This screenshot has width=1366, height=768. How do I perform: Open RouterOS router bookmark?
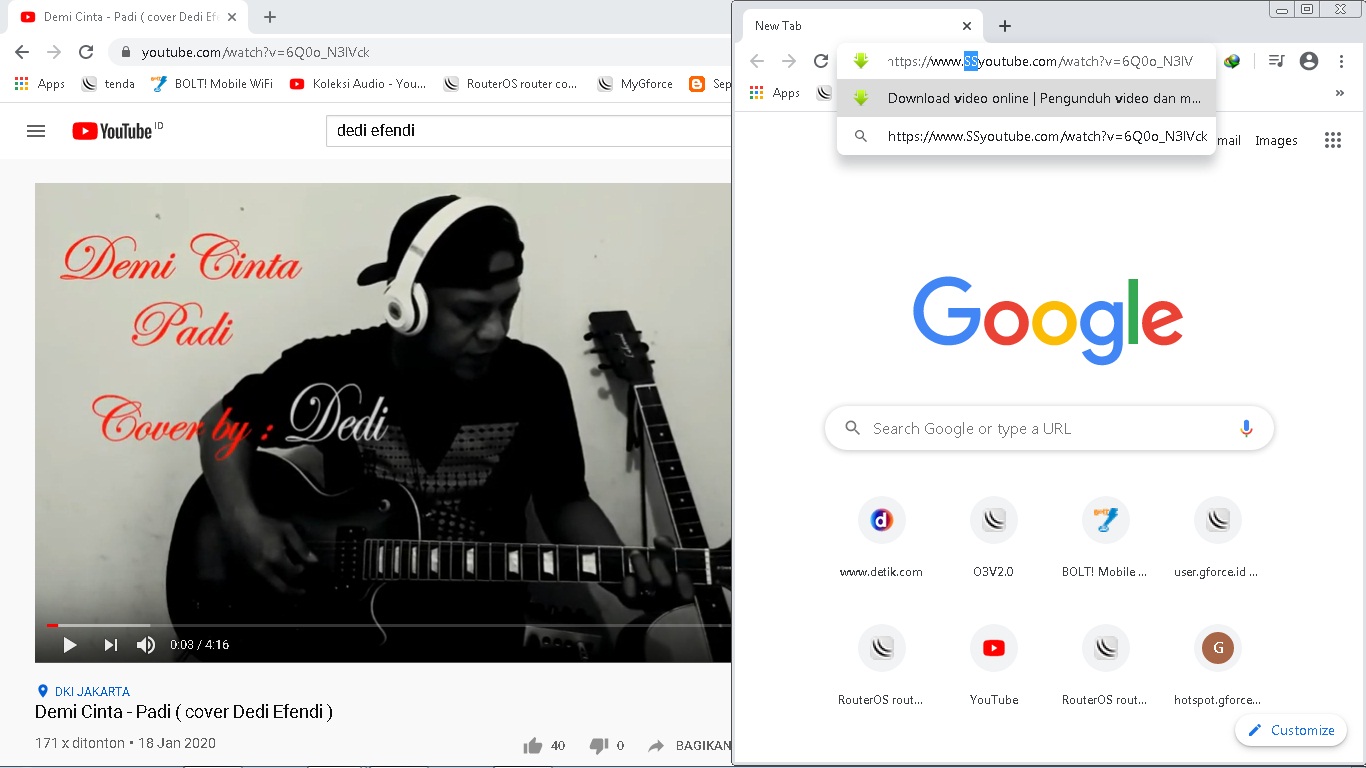pyautogui.click(x=511, y=84)
